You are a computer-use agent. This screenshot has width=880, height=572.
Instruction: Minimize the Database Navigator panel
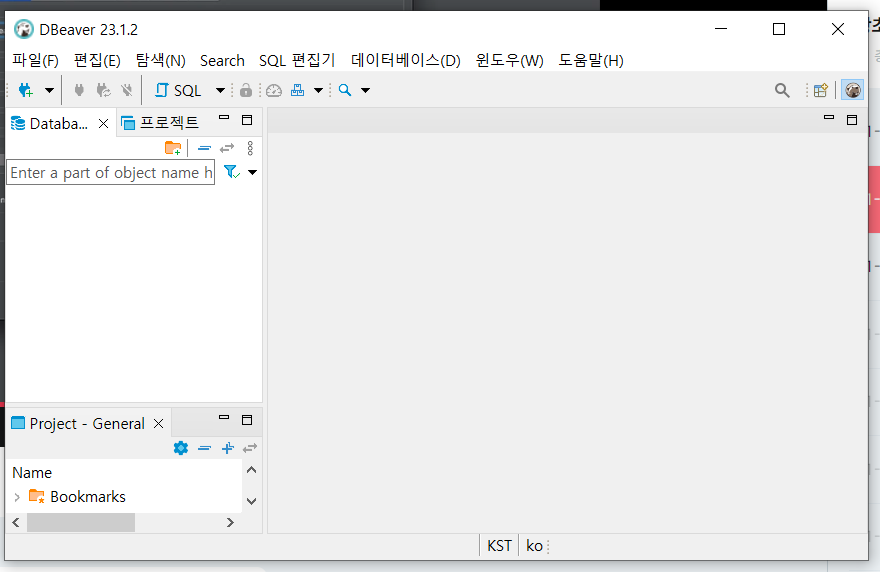click(224, 118)
